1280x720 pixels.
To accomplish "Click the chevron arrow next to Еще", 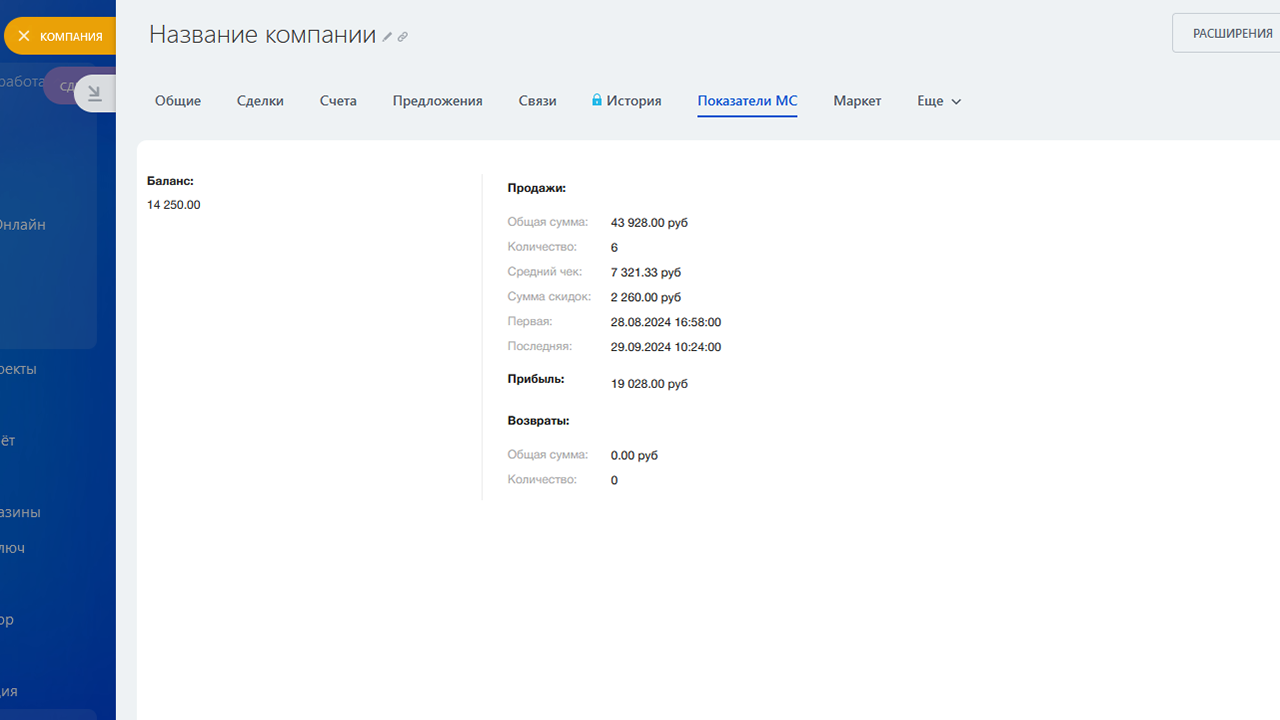I will (956, 102).
